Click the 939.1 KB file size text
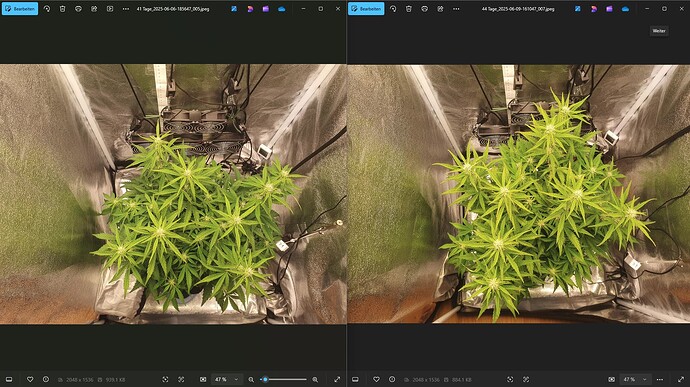This screenshot has width=690, height=387. 115,380
